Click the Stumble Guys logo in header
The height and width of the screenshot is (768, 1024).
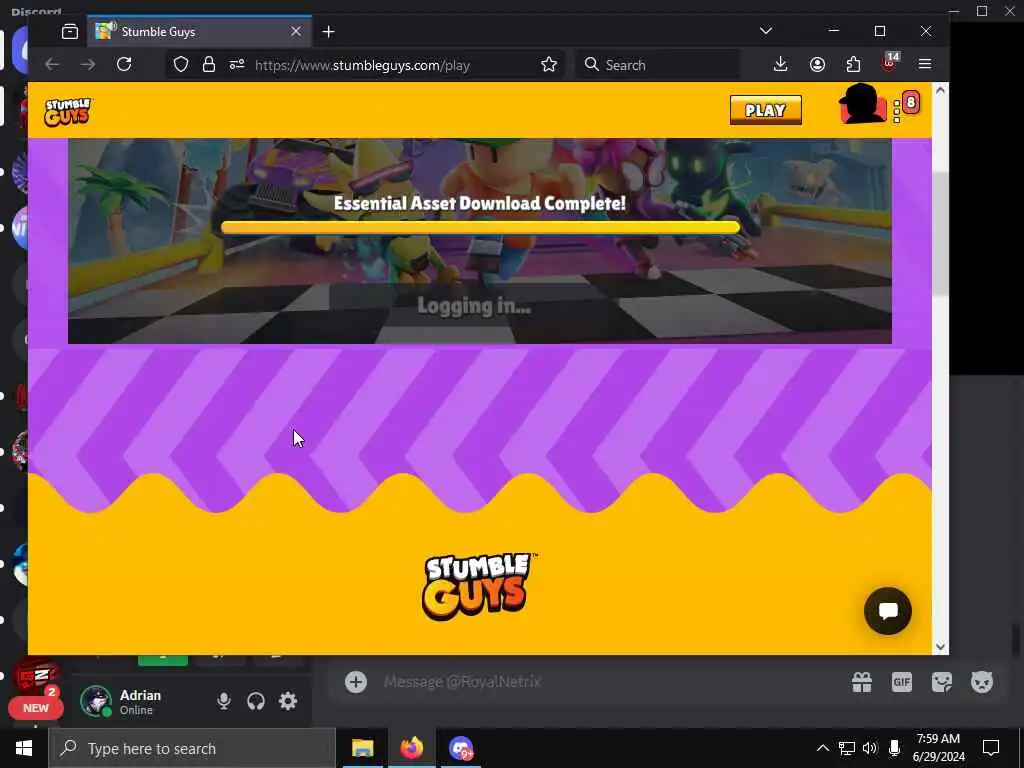[x=68, y=112]
